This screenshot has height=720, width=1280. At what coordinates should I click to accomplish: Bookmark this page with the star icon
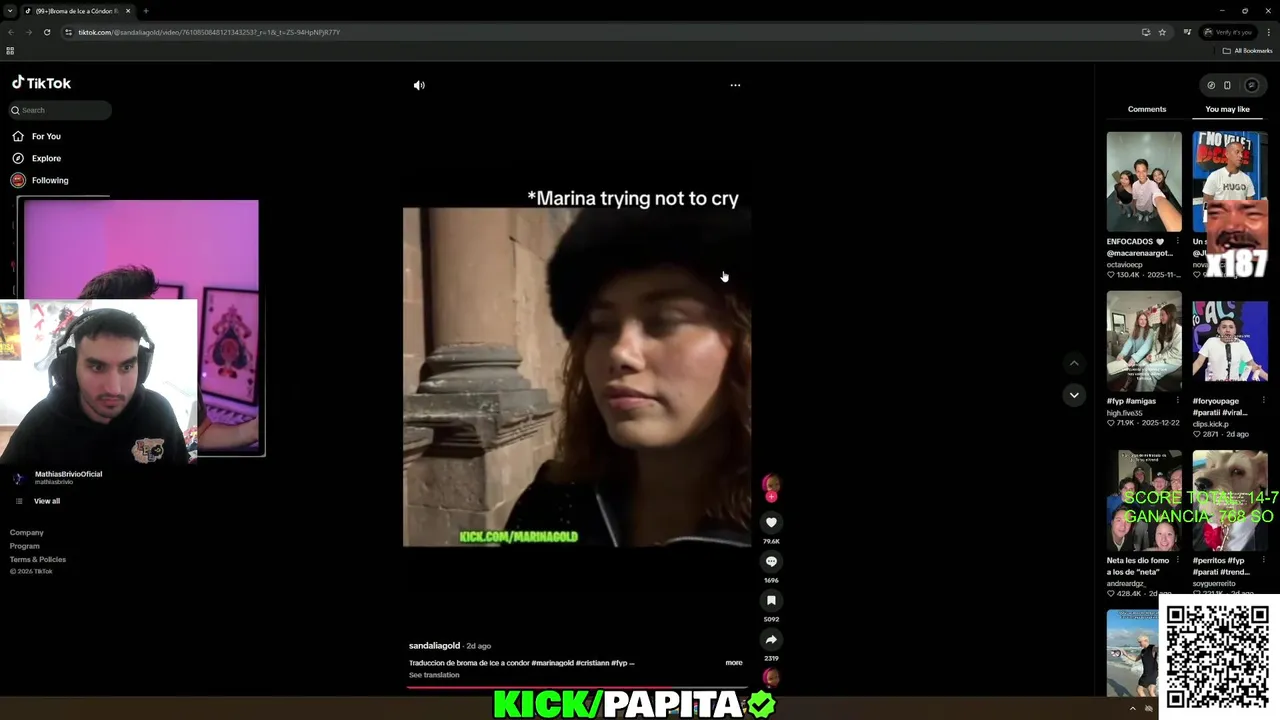1162,32
